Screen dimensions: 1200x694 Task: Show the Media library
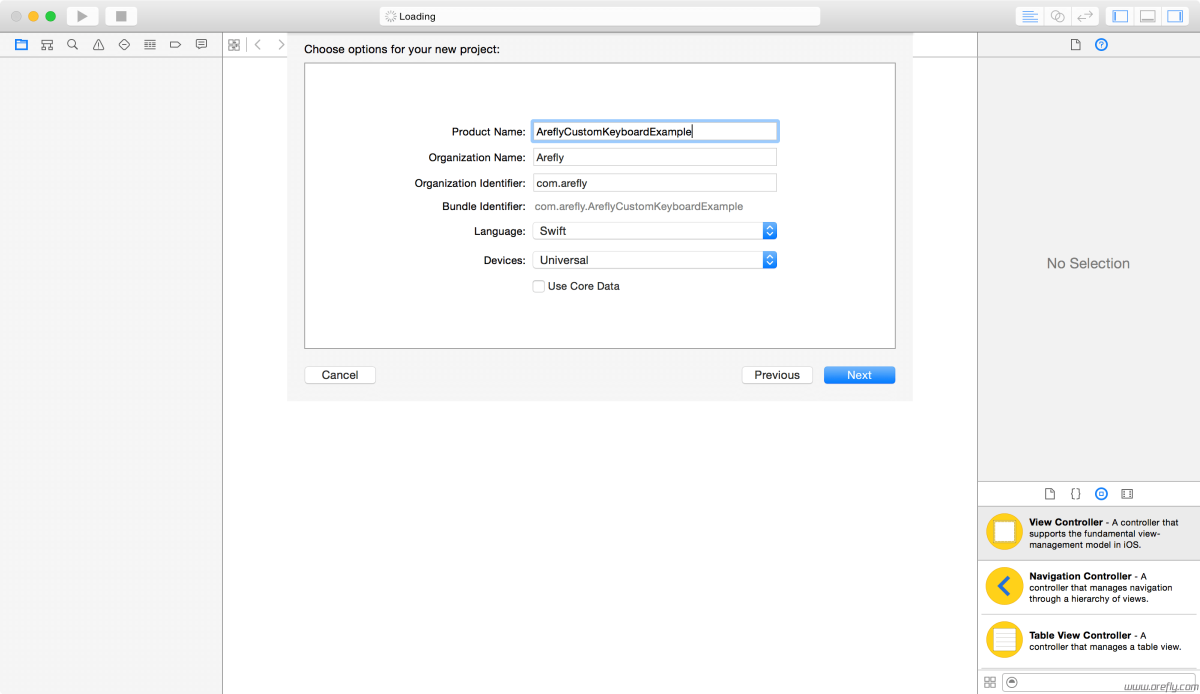tap(1127, 494)
